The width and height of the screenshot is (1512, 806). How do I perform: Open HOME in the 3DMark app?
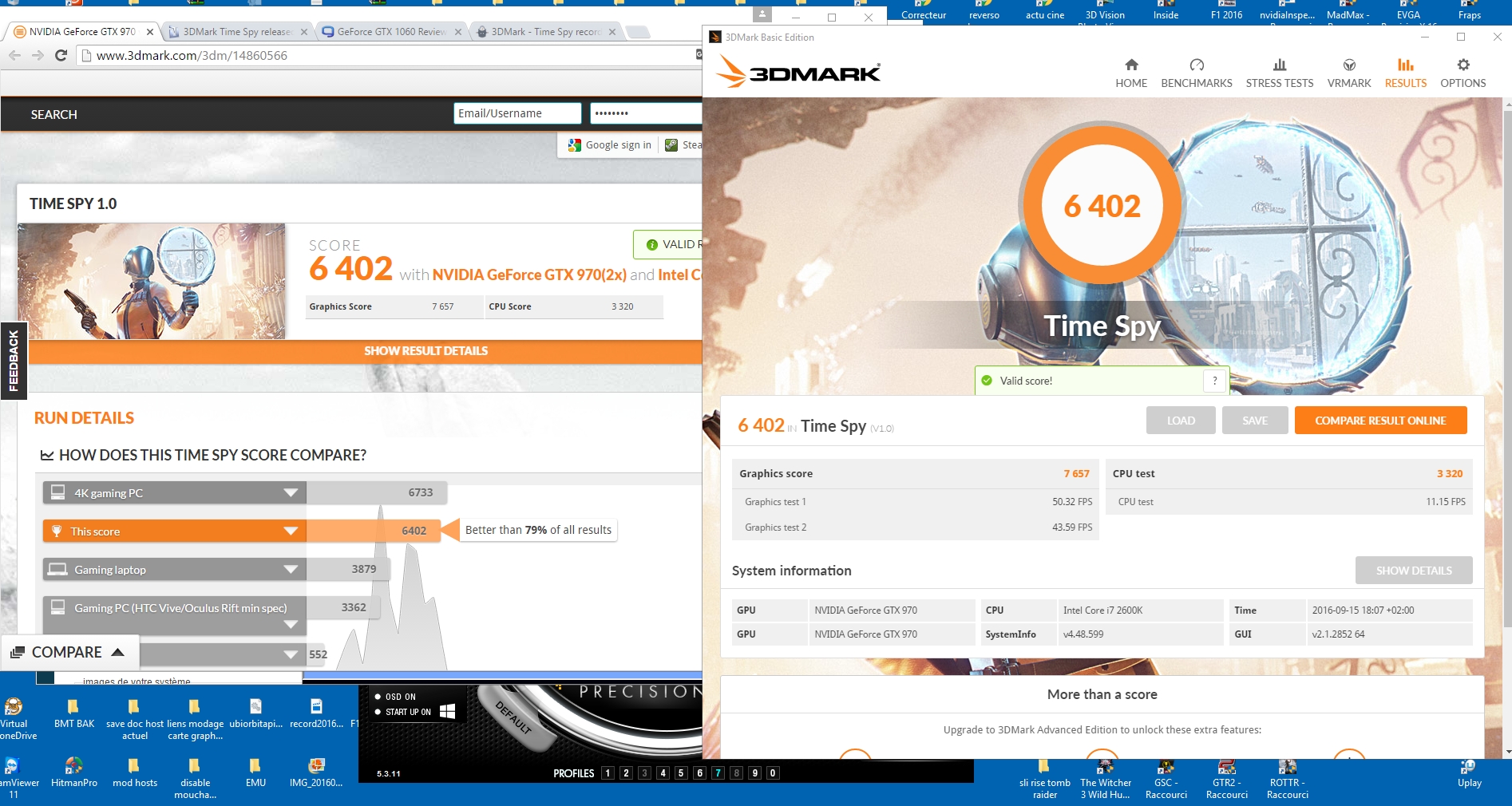1131,73
